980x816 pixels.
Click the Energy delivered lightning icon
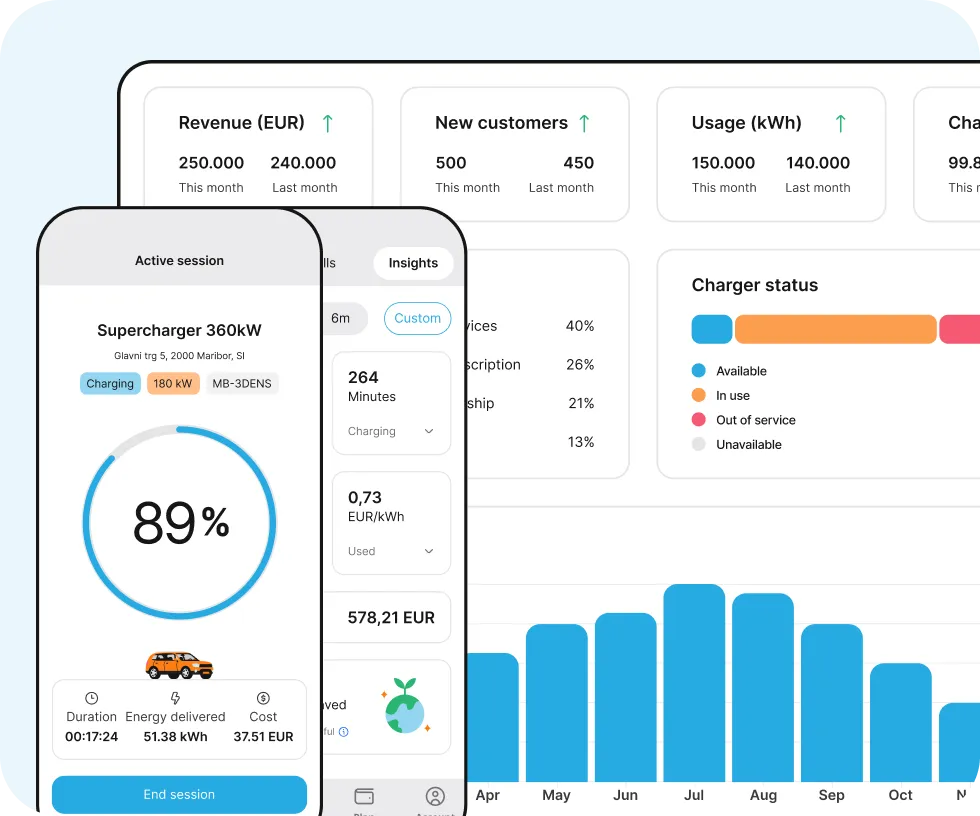(175, 698)
